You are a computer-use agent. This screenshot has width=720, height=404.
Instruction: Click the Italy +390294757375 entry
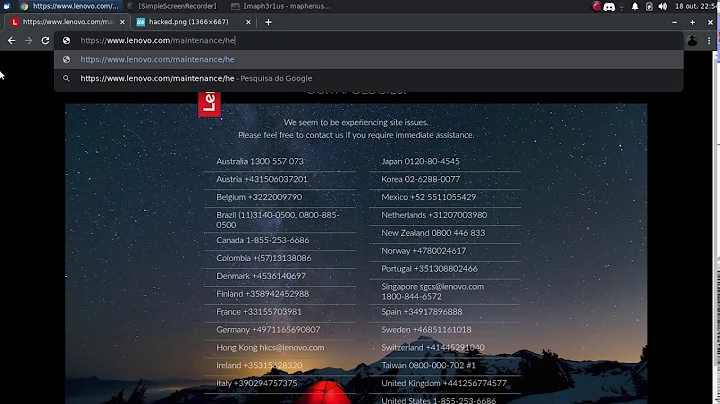pos(257,383)
